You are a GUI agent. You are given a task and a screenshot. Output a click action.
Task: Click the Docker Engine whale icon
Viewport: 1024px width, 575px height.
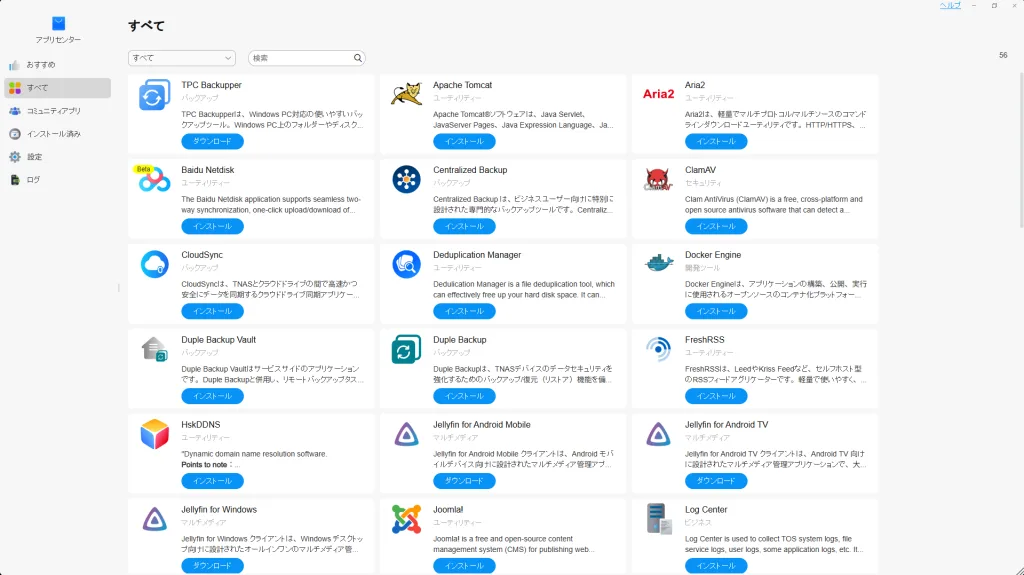click(658, 263)
